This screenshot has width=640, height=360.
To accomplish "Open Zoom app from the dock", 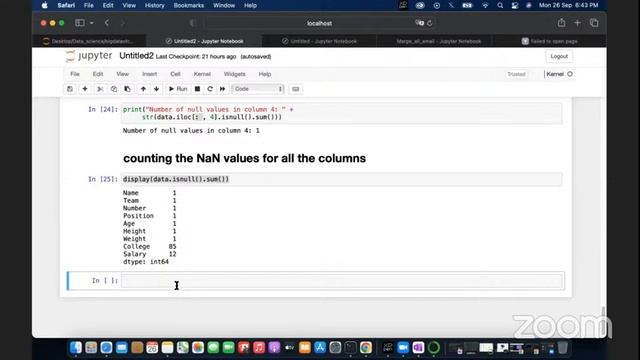I will [x=403, y=347].
